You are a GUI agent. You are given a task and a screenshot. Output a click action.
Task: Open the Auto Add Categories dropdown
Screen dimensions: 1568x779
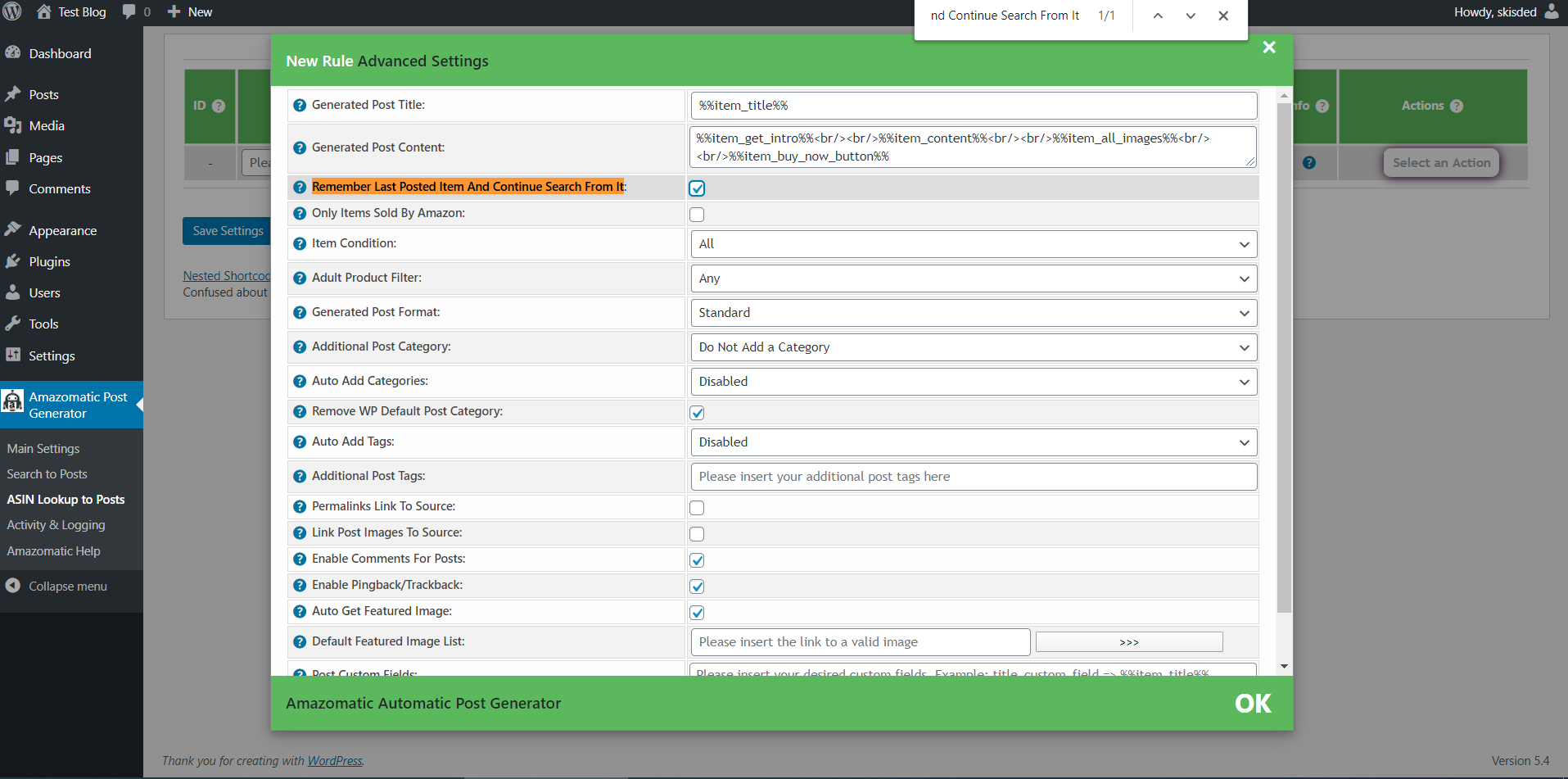coord(974,382)
